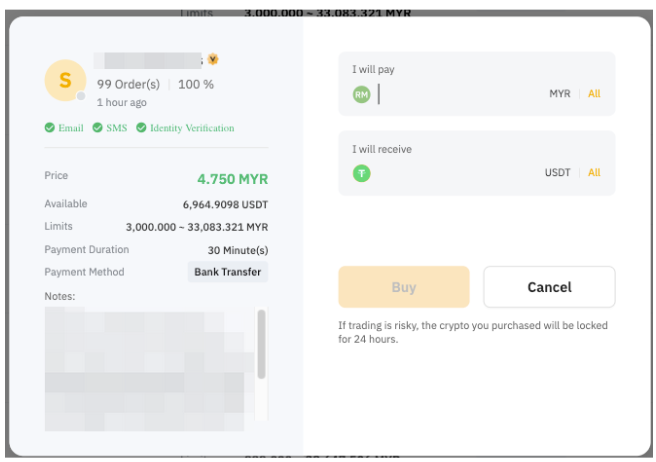Click the Notes panel scrollbar
656x462 pixels.
pyautogui.click(x=262, y=345)
